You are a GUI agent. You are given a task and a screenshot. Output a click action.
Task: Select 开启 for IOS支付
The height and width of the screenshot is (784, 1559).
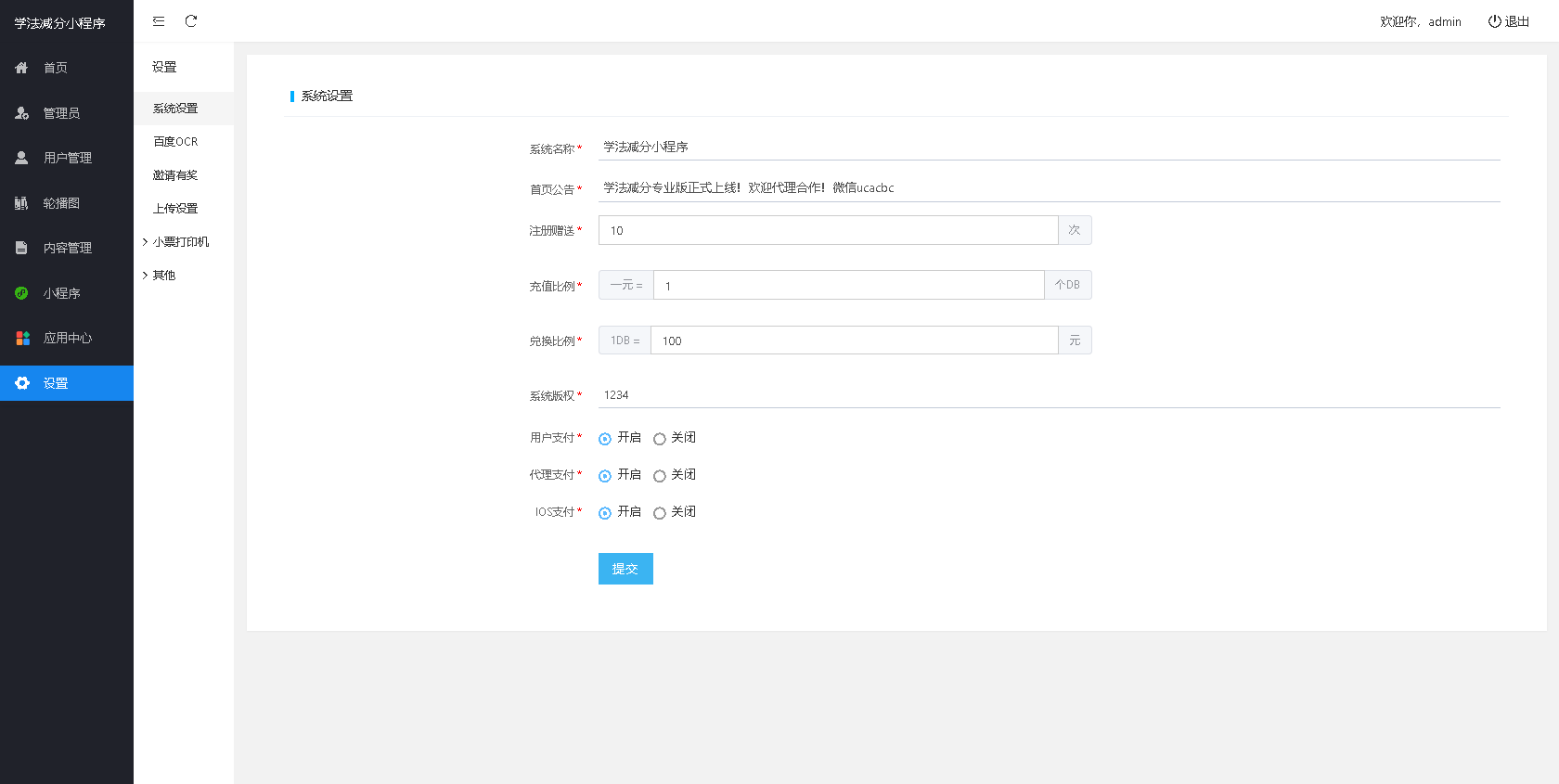[x=605, y=513]
